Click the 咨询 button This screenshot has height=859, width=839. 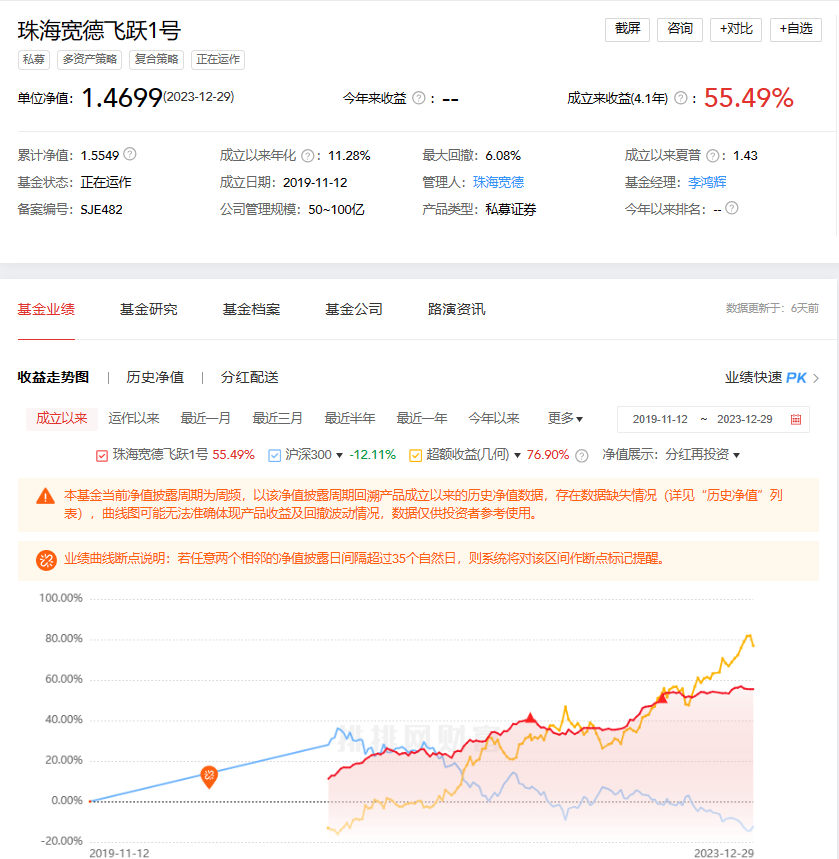coord(680,29)
